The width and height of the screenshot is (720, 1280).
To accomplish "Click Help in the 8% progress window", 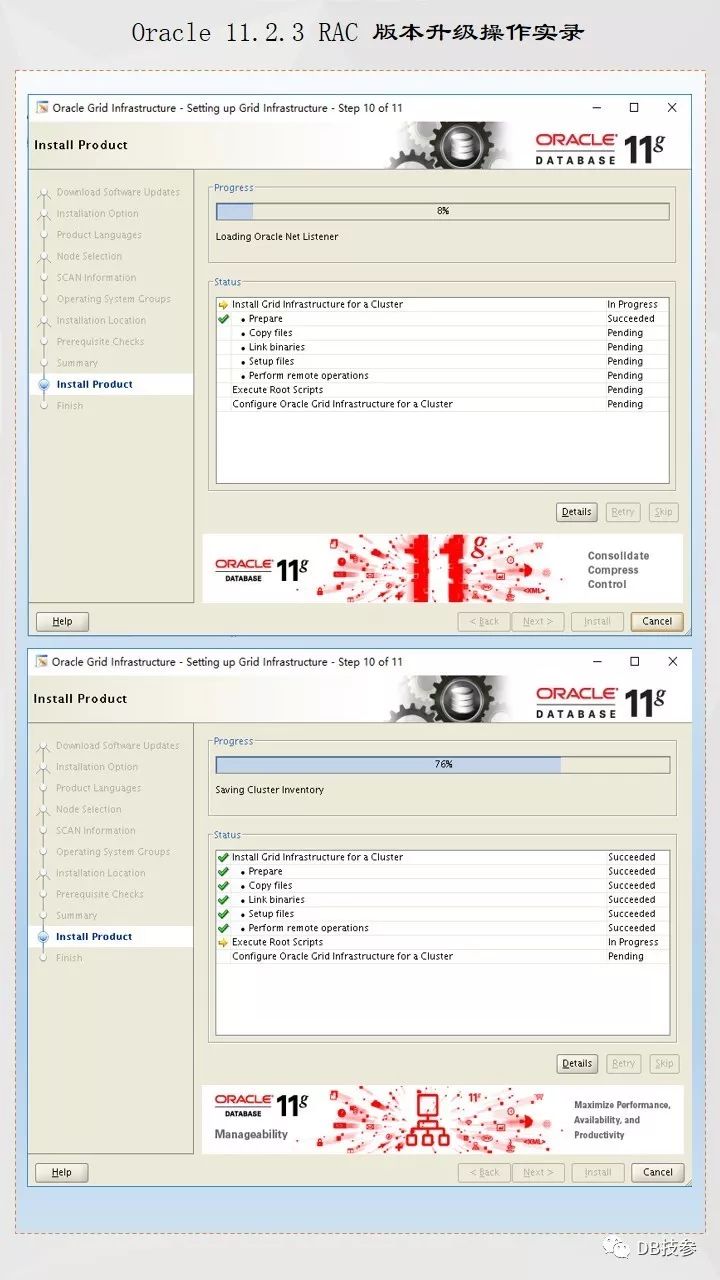I will [62, 621].
